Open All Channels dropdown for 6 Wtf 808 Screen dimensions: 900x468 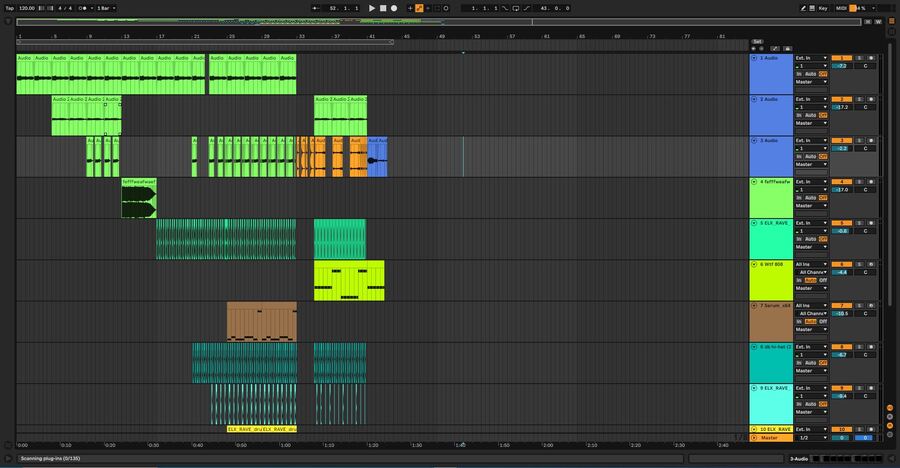811,272
